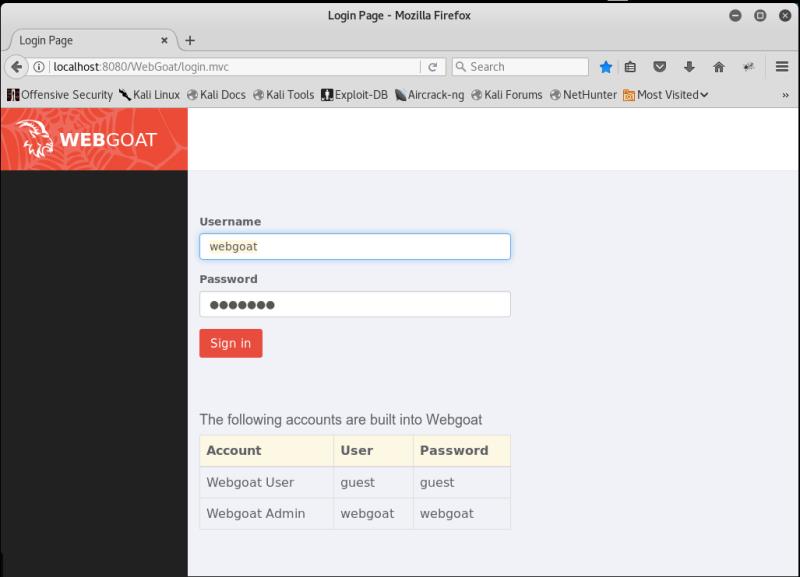This screenshot has width=800, height=577.
Task: Expand the Most Visited bookmarks folder
Action: point(665,95)
